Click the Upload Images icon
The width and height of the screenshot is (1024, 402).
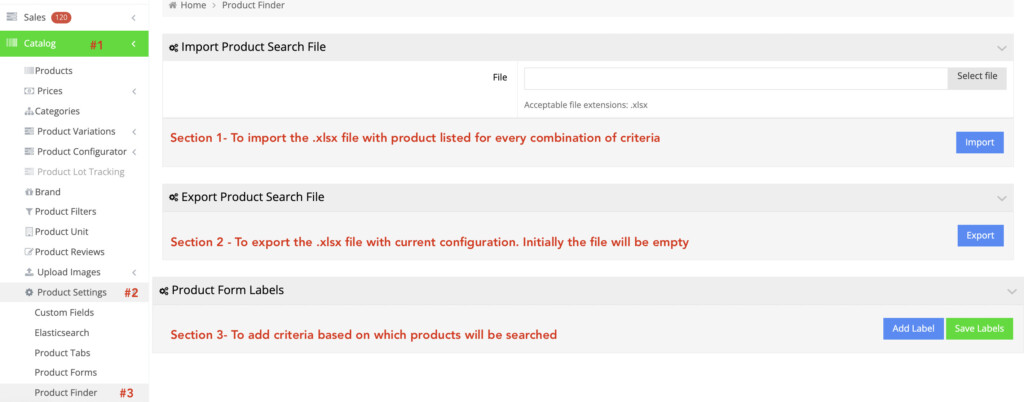[28, 272]
